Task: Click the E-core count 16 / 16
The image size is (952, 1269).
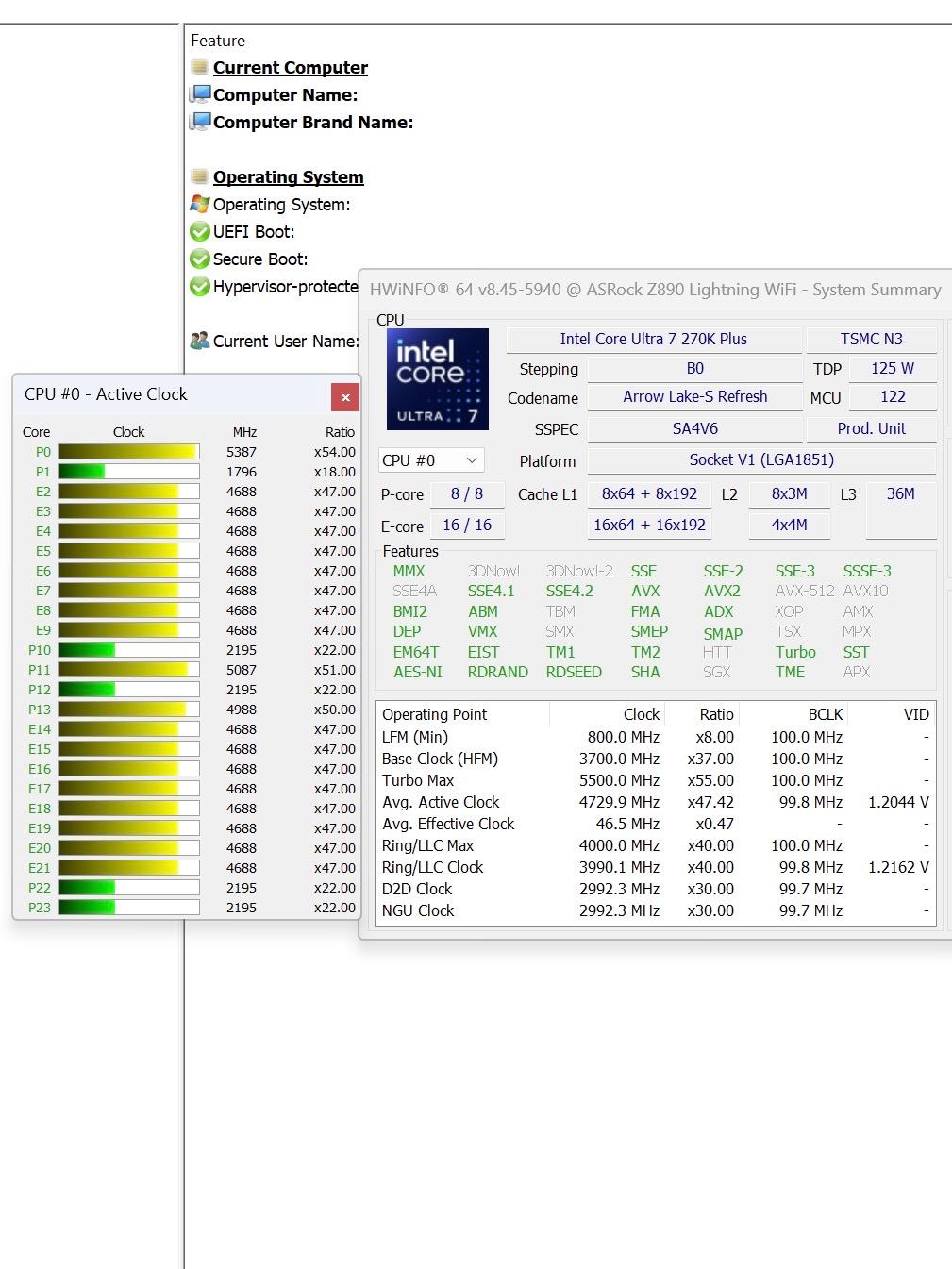Action: pos(467,526)
